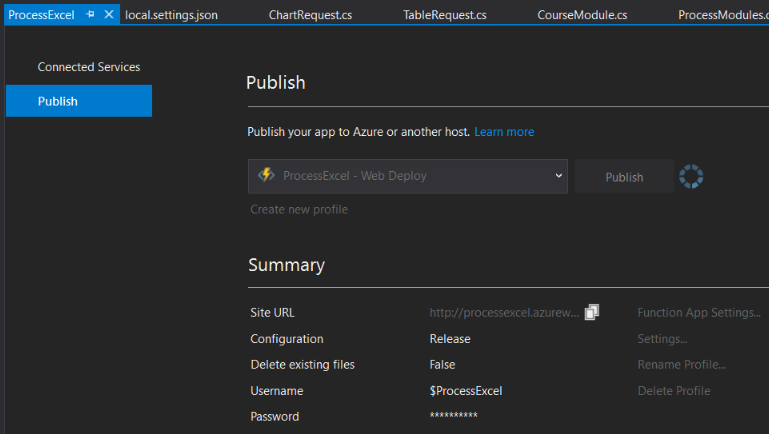Click the Site URL label

[x=272, y=313]
